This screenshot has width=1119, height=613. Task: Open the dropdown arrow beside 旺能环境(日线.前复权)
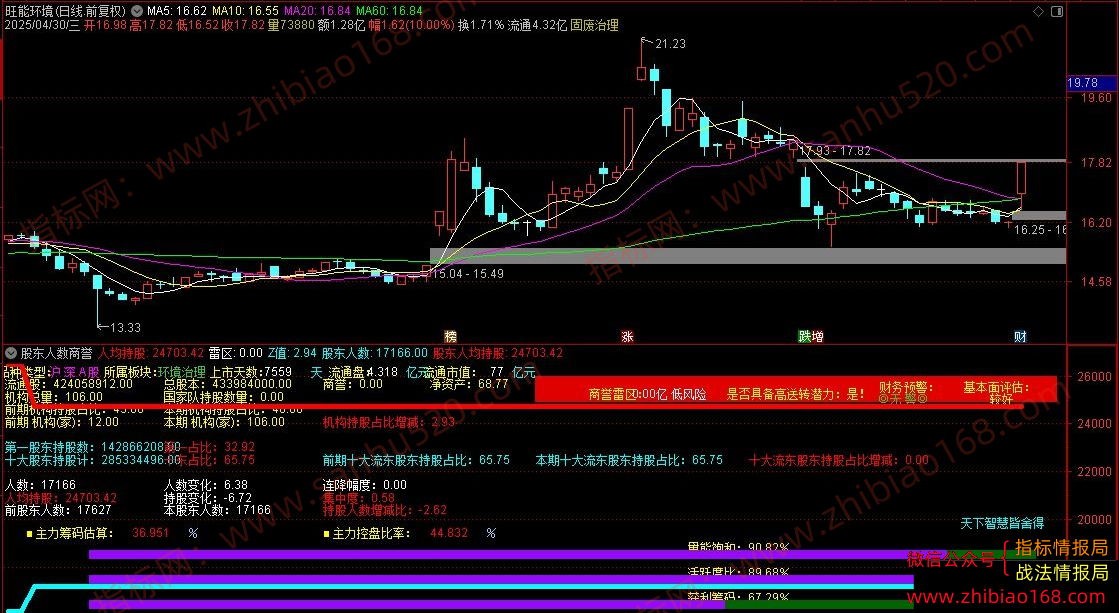coord(136,11)
